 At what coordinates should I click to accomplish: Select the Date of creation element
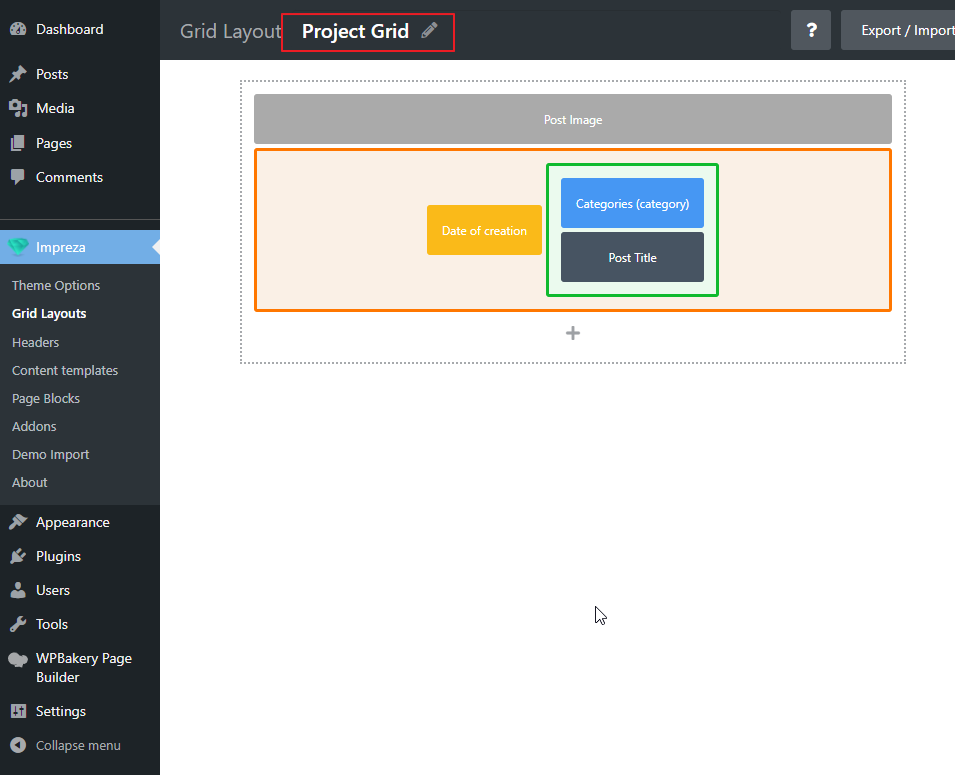coord(484,230)
